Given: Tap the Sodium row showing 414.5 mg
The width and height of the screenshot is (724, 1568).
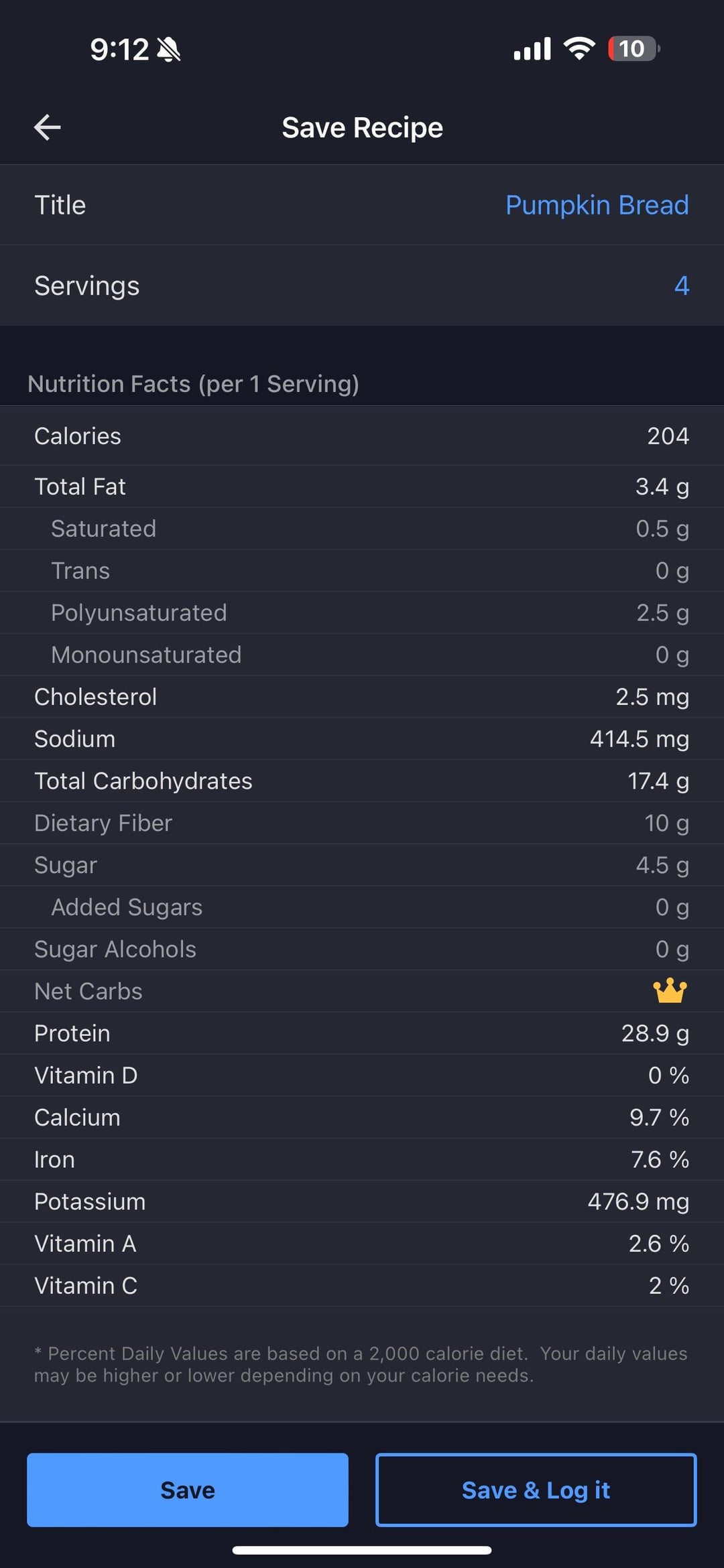Looking at the screenshot, I should (362, 739).
